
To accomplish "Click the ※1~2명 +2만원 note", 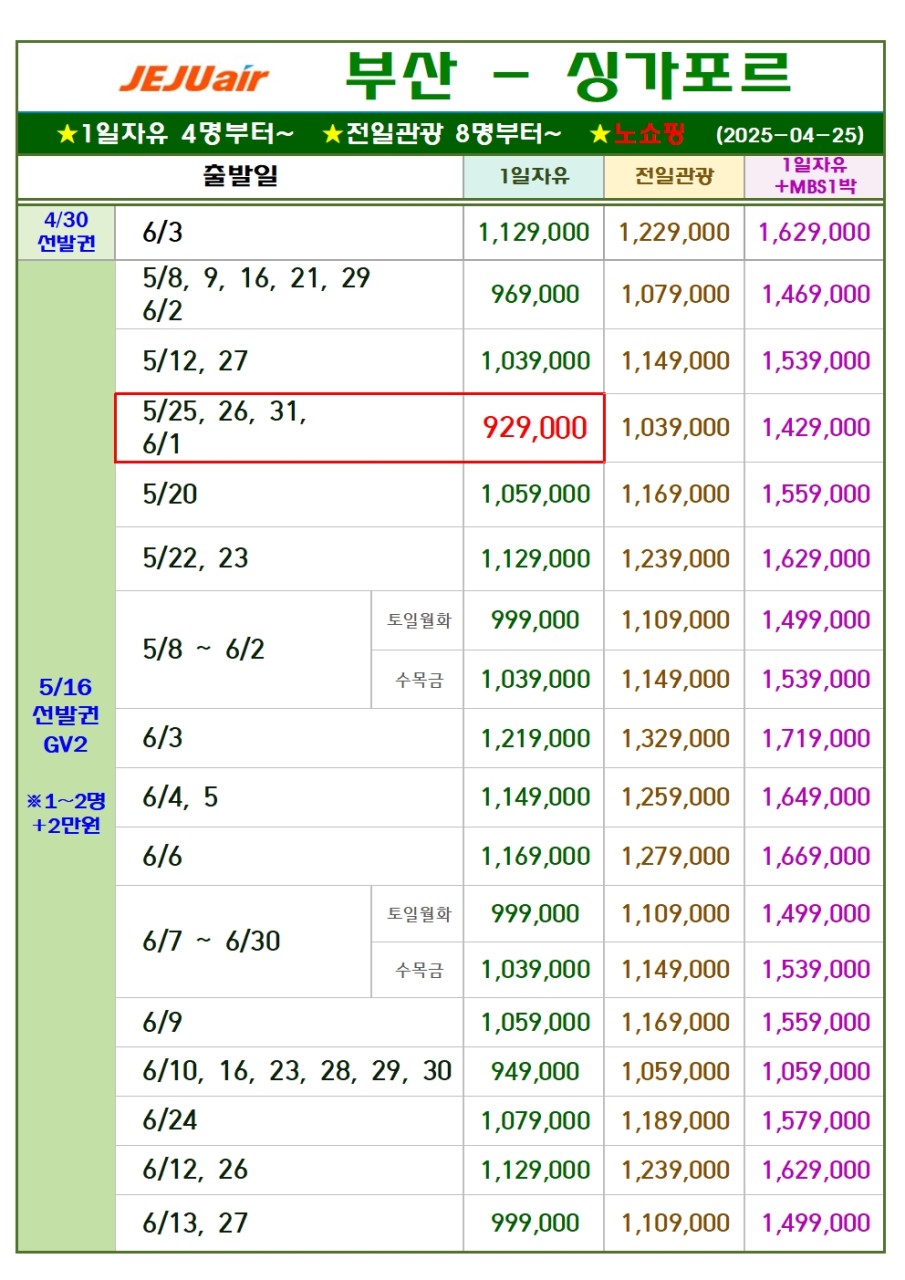I will 66,814.
